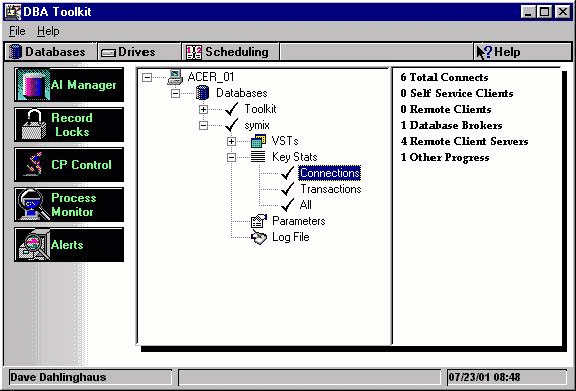Collapse the Key Stats node
This screenshot has height=391, width=576.
pyautogui.click(x=231, y=157)
